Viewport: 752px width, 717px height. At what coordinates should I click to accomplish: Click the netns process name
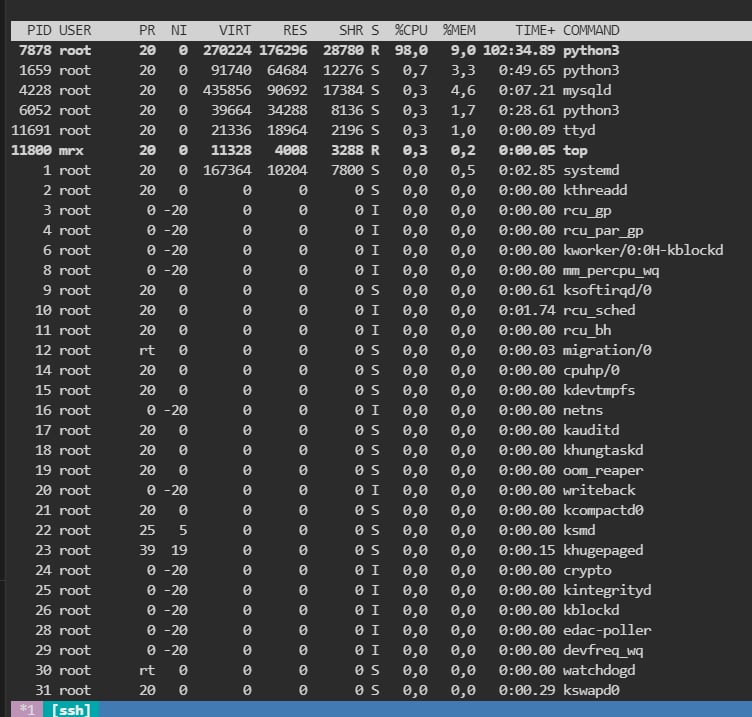click(x=583, y=411)
